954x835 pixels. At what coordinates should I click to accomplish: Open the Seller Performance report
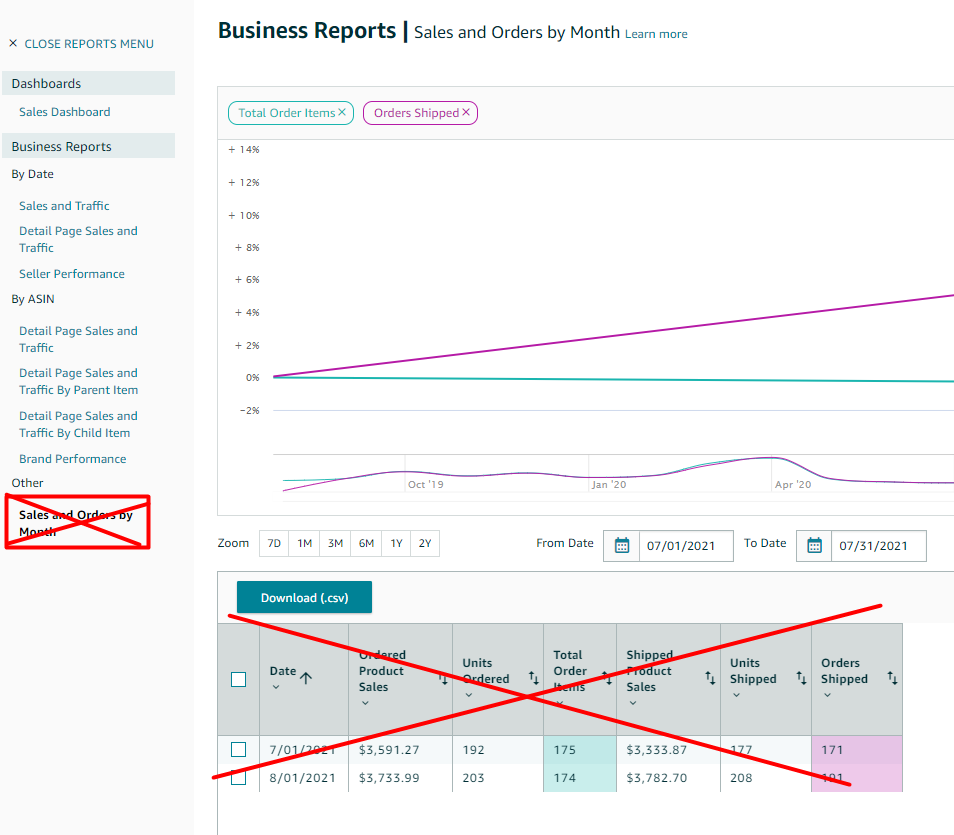(x=72, y=274)
